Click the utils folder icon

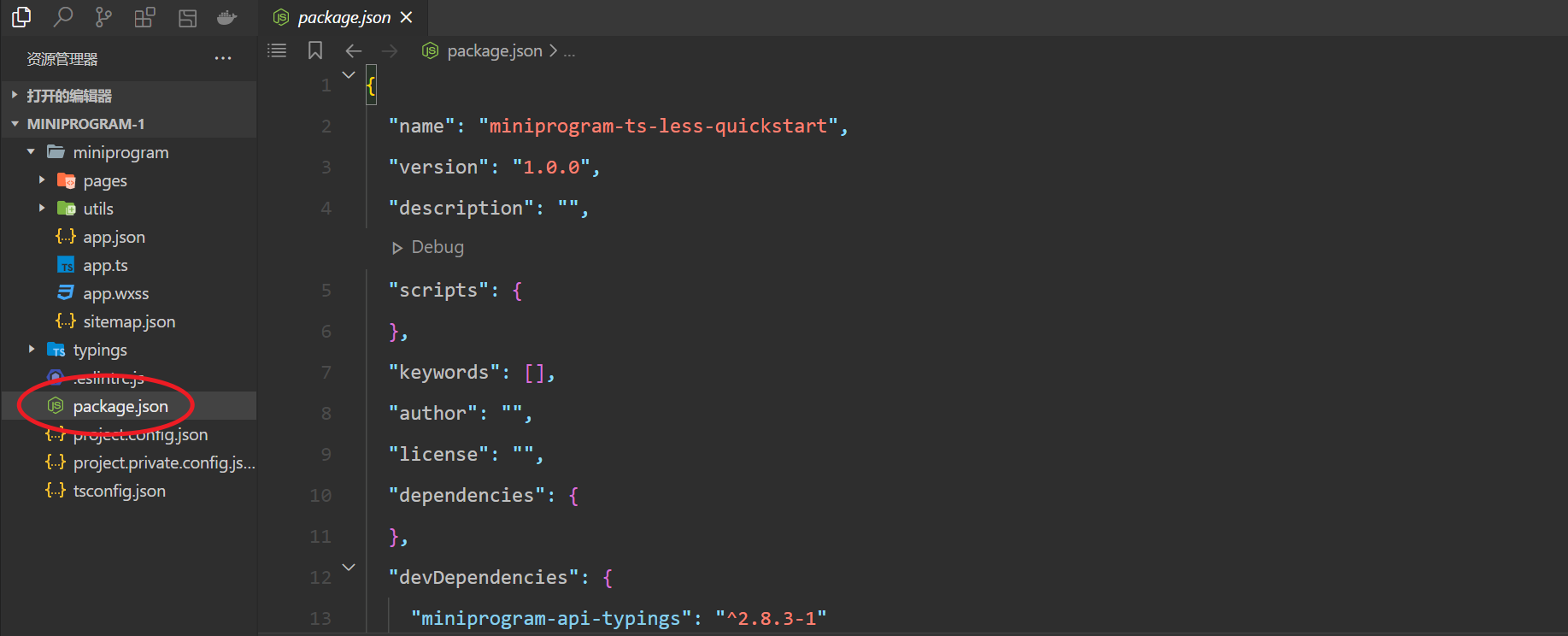point(66,209)
